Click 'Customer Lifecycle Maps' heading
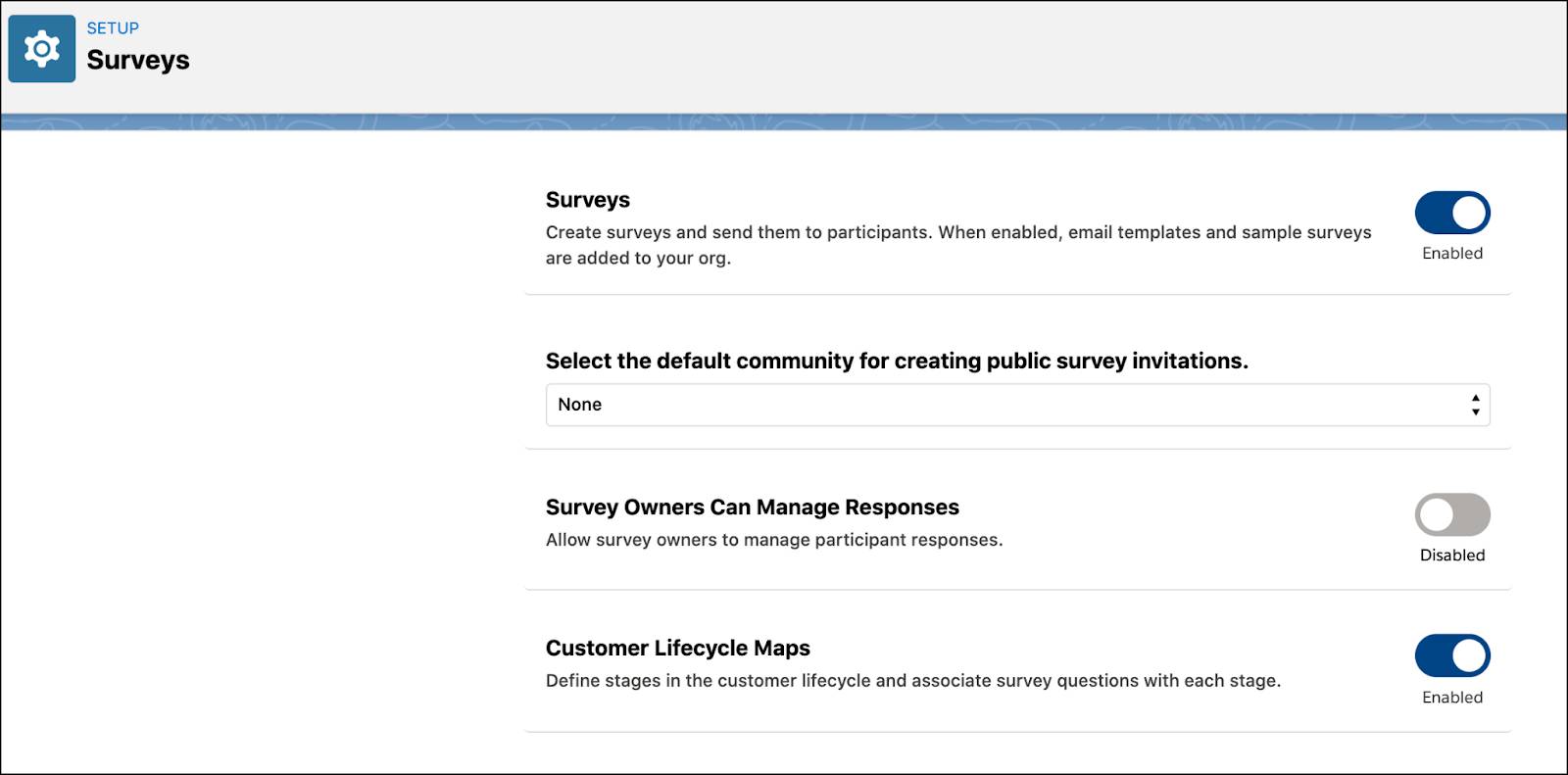The width and height of the screenshot is (1568, 775). click(x=678, y=649)
